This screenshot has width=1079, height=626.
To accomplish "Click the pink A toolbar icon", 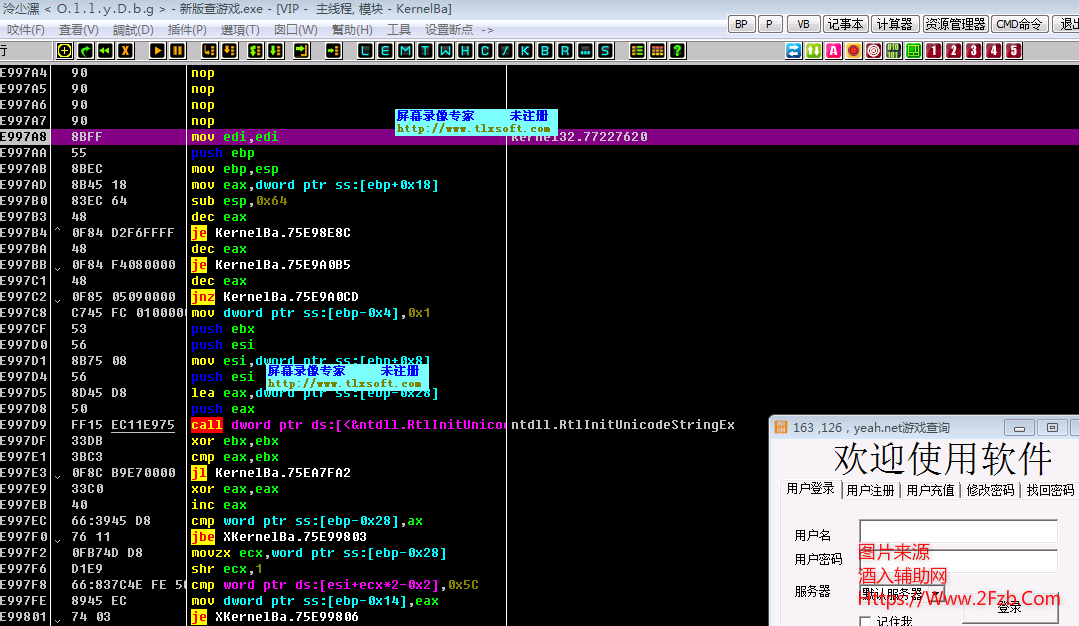I will click(x=833, y=50).
